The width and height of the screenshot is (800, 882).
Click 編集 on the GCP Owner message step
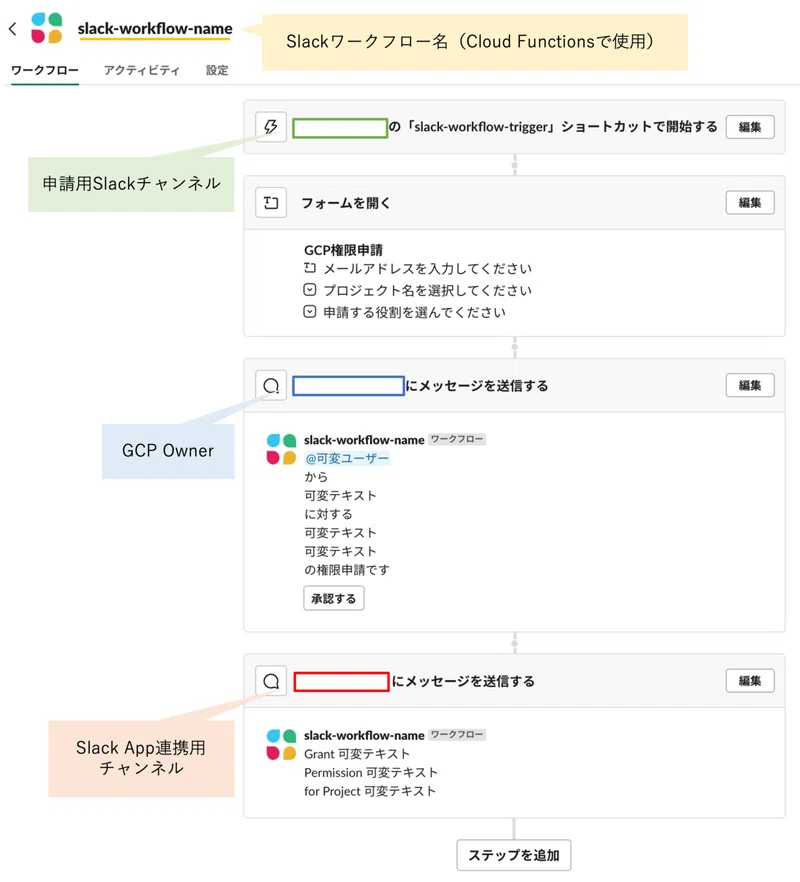click(x=749, y=385)
